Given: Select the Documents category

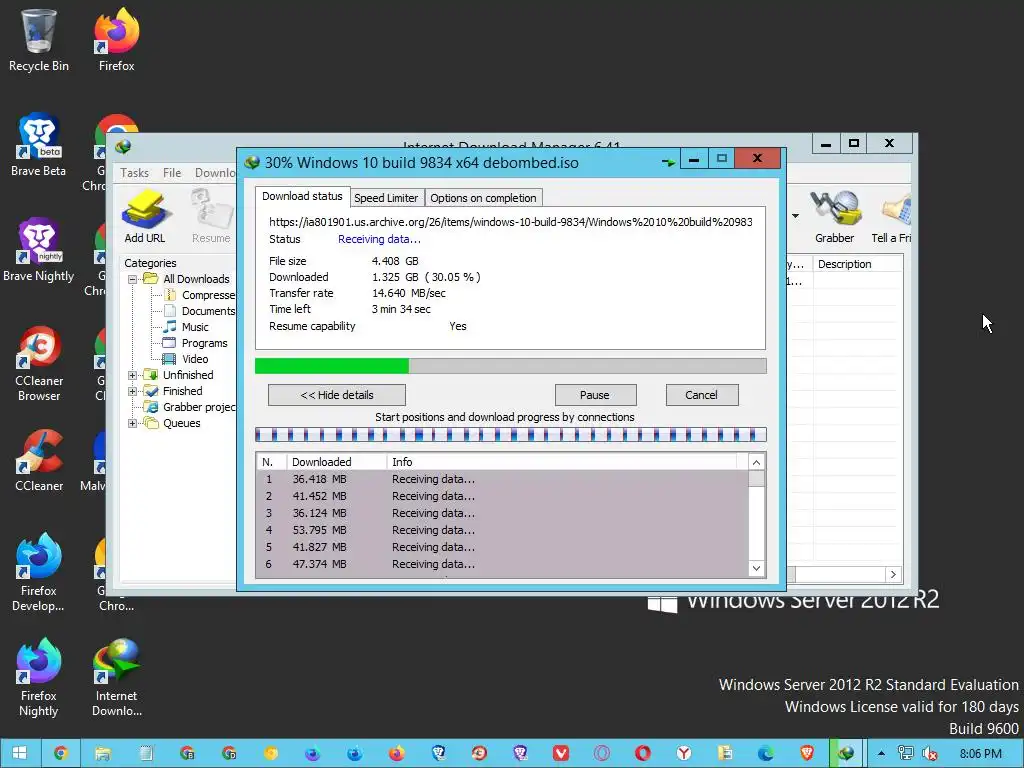Looking at the screenshot, I should (200, 311).
